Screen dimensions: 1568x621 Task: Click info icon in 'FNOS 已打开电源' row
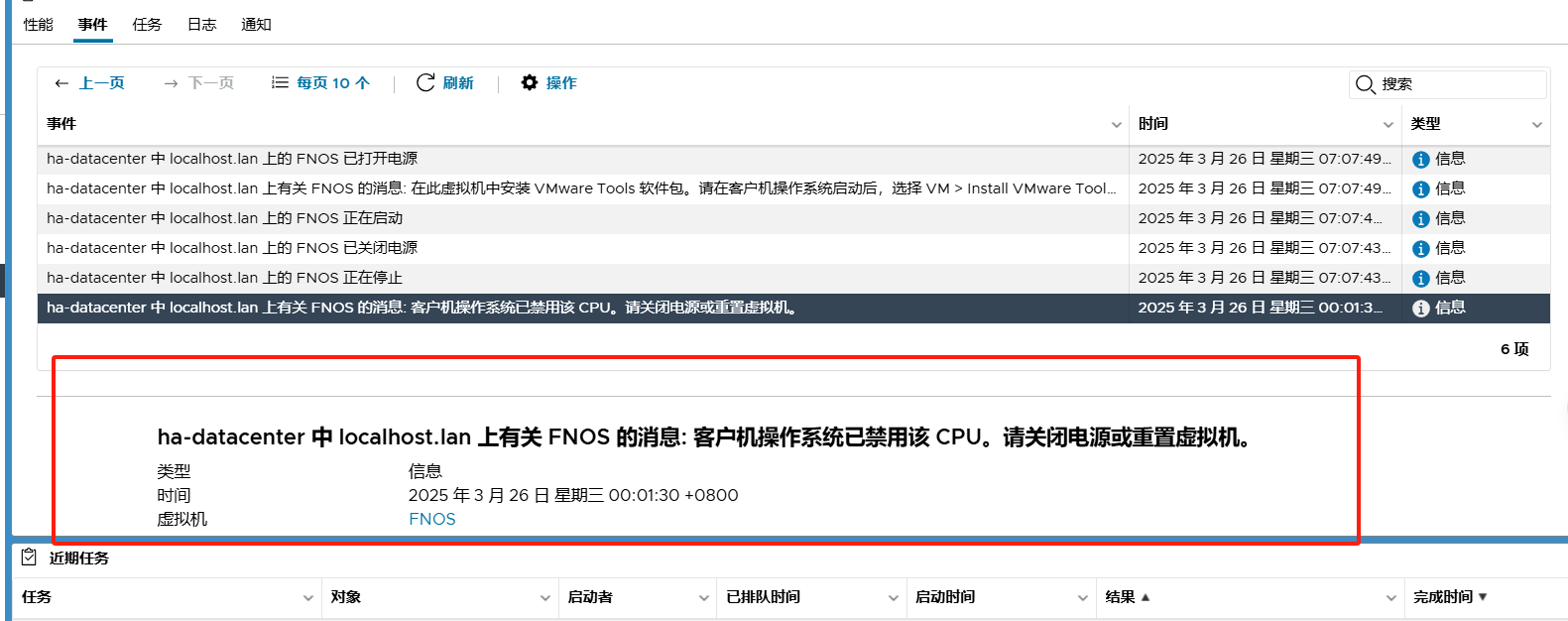[x=1420, y=160]
